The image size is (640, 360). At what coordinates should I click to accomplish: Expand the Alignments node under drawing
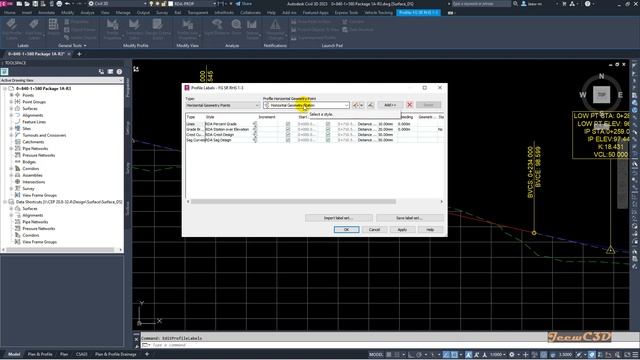pyautogui.click(x=11, y=115)
